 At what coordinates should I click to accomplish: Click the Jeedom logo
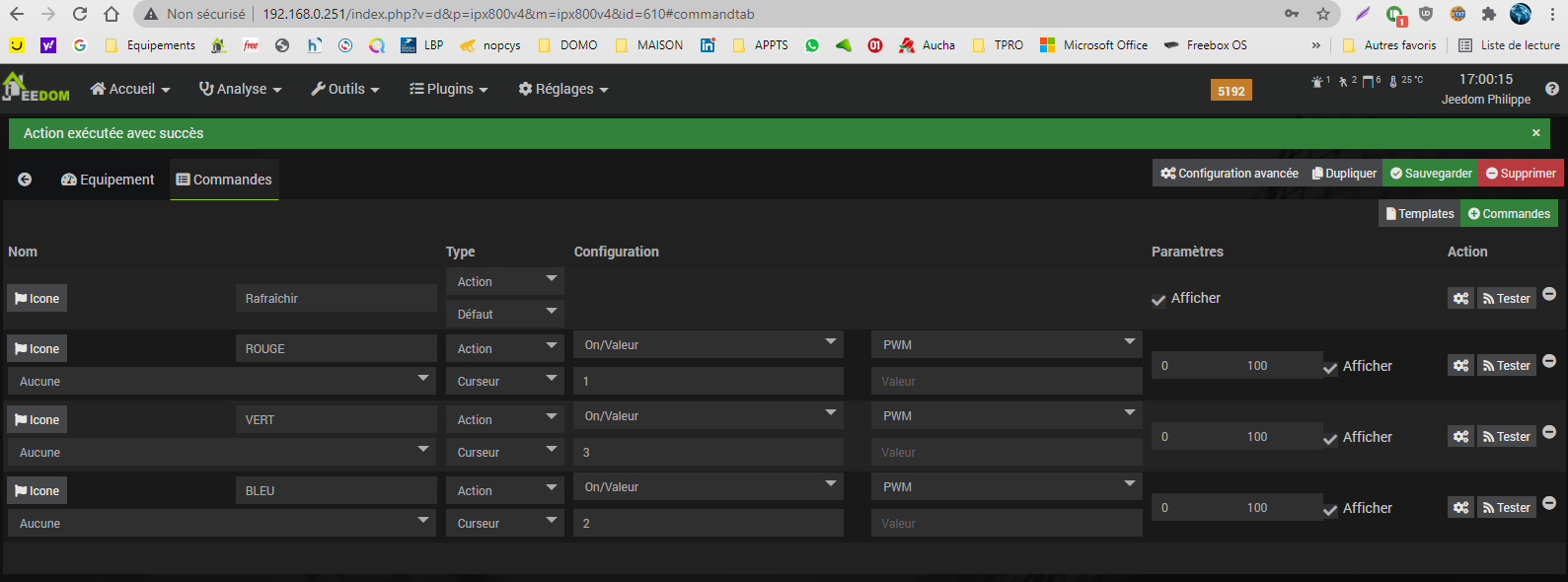(x=36, y=88)
